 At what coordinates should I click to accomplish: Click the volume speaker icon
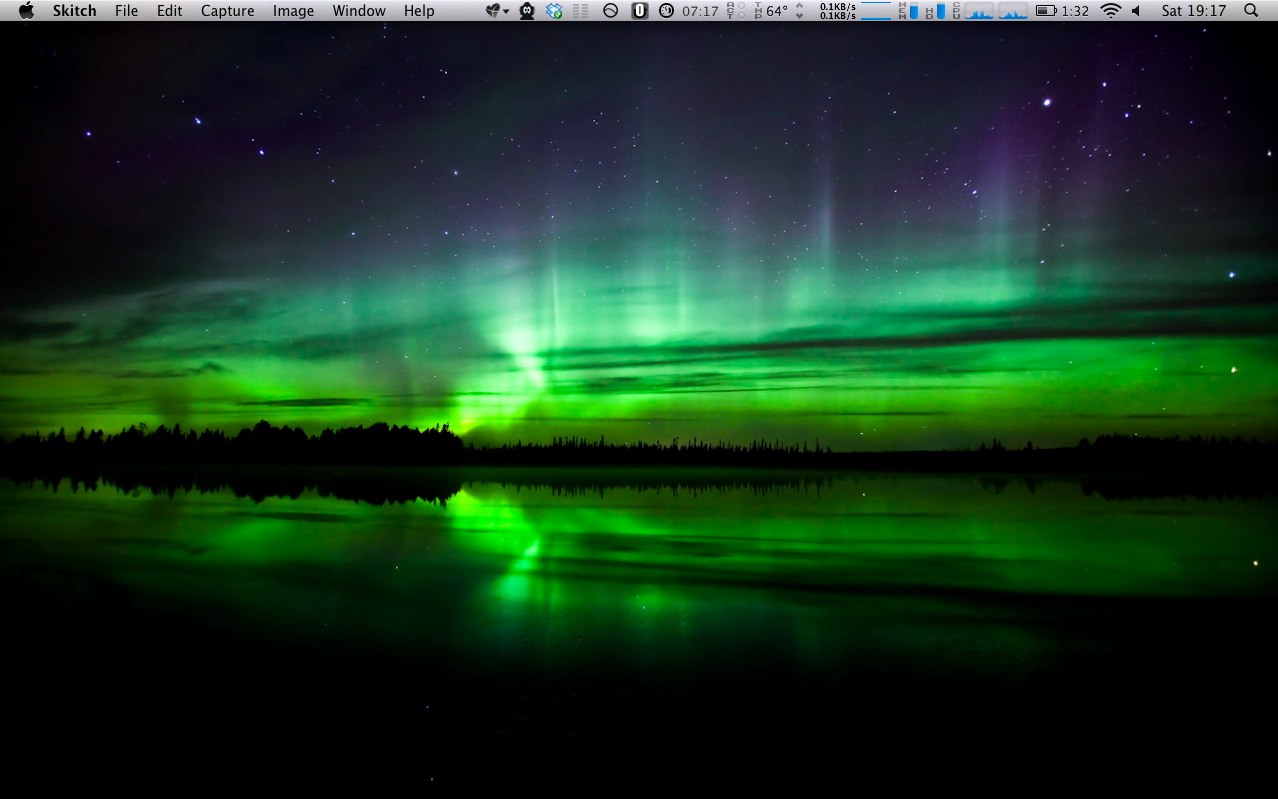coord(1136,11)
